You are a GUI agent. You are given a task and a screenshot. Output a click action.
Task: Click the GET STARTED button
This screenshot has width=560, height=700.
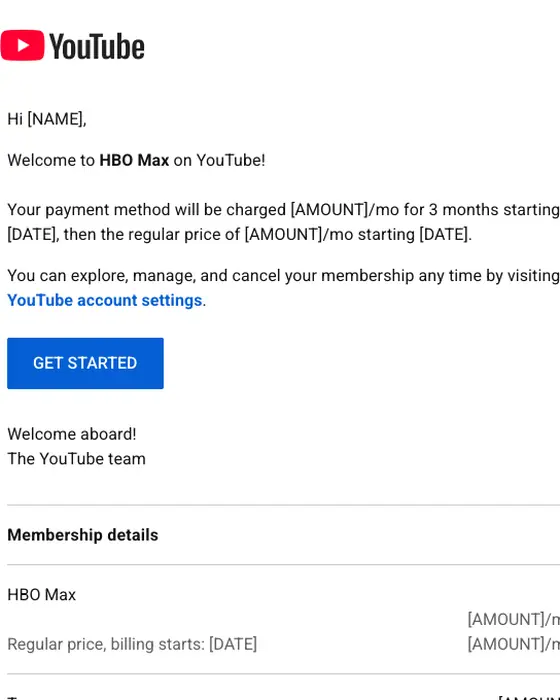pos(85,363)
